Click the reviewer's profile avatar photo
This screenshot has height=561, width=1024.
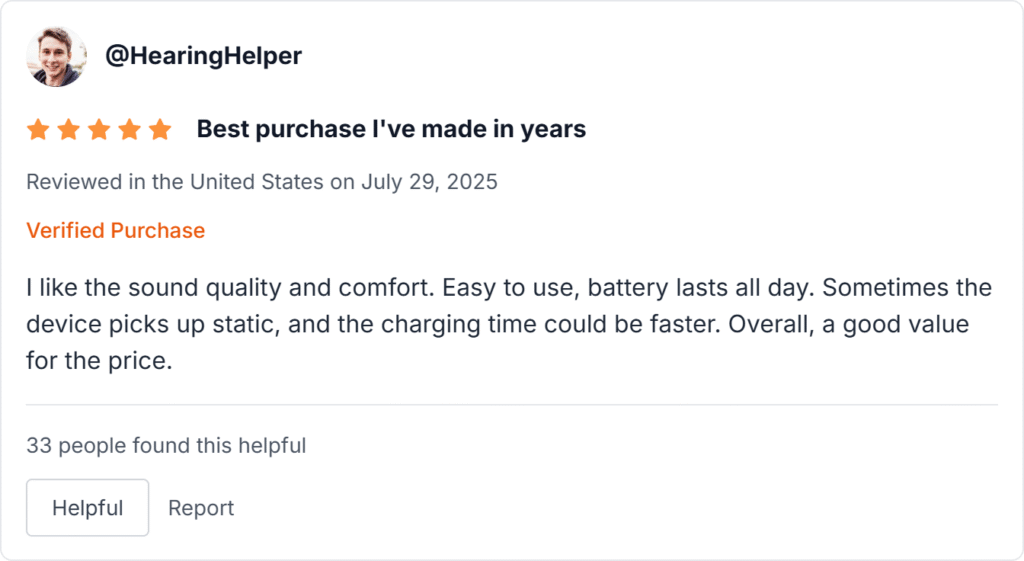(x=56, y=56)
